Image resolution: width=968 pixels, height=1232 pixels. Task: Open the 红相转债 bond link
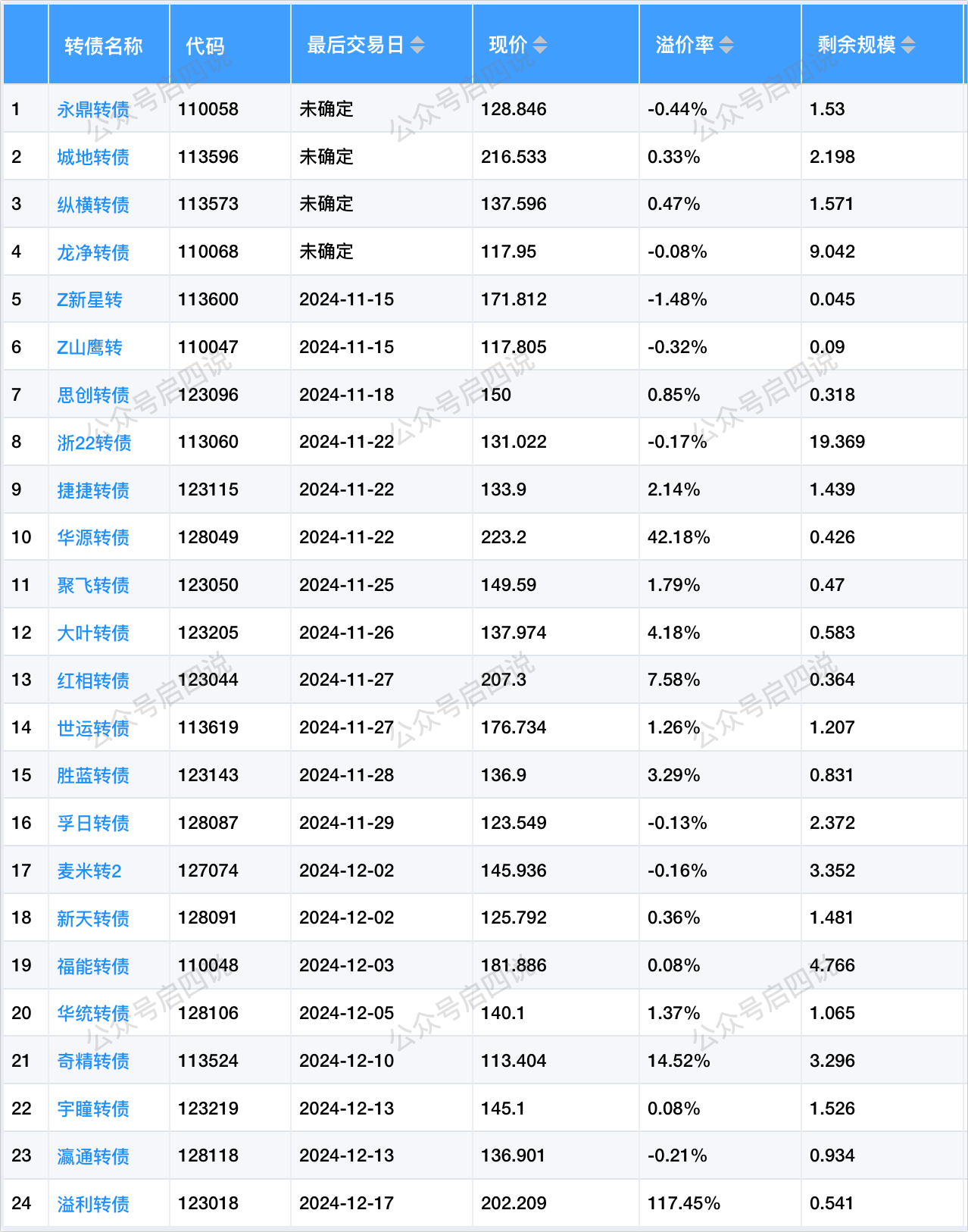point(93,680)
